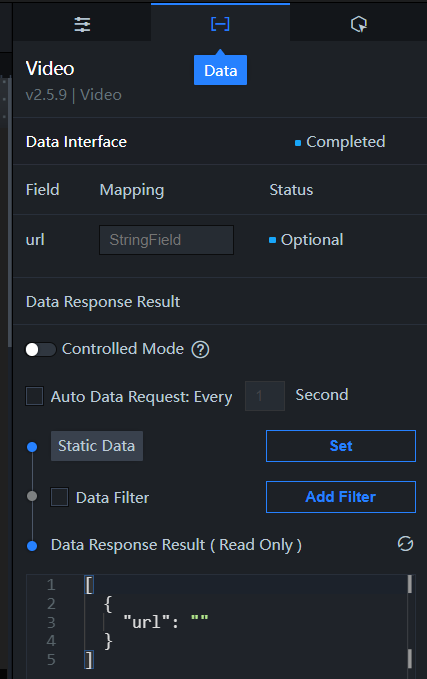Screen dimensions: 427x679
Task: Click the Set button for Static Data
Action: [341, 446]
